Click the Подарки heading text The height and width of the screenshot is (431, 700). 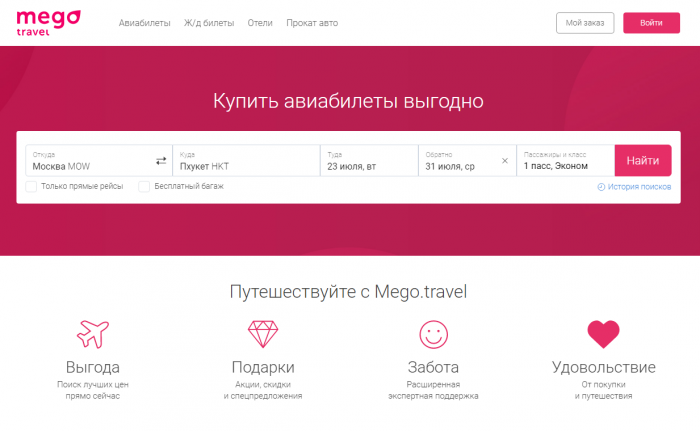[x=263, y=367]
